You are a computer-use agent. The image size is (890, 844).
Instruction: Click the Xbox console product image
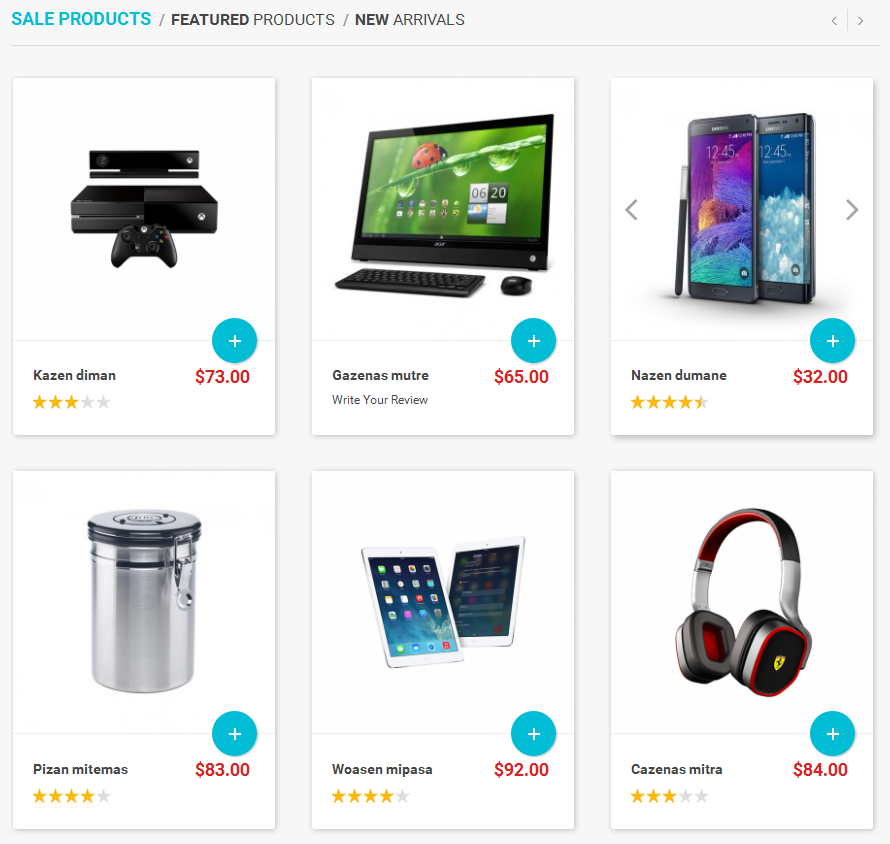144,209
